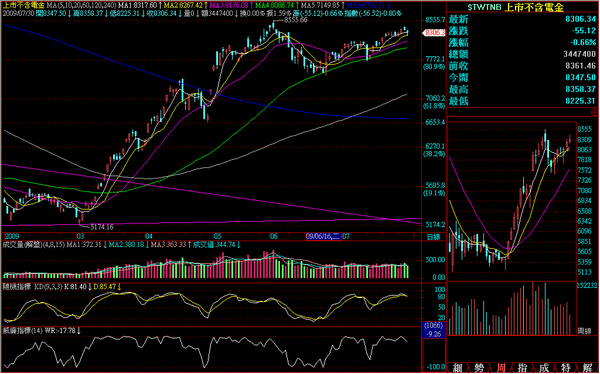Switch to the 細 detail tab

point(457,368)
